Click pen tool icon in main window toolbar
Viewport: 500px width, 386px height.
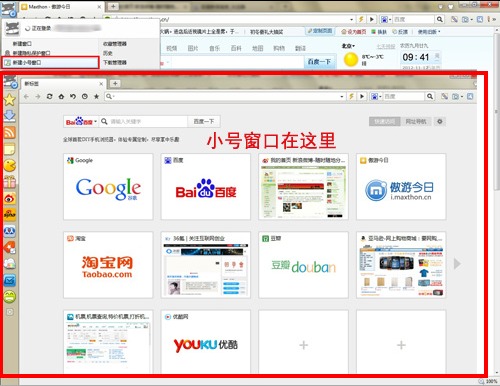coord(454,19)
